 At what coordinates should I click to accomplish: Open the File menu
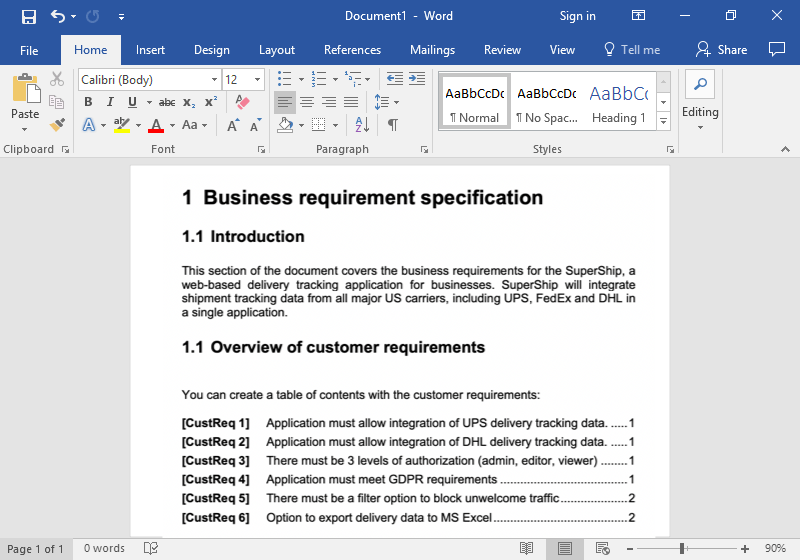click(x=29, y=50)
